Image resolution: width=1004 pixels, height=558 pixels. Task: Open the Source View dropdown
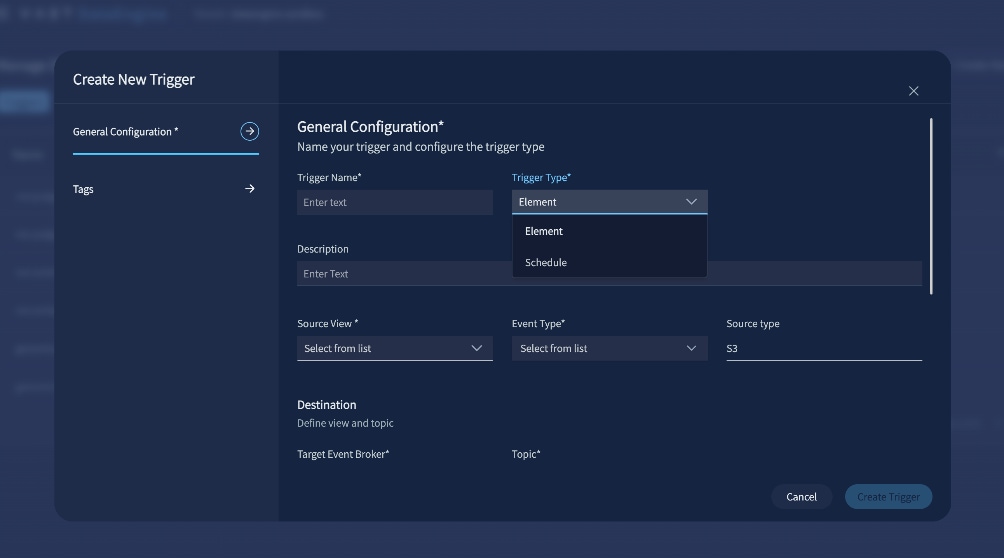pyautogui.click(x=394, y=349)
